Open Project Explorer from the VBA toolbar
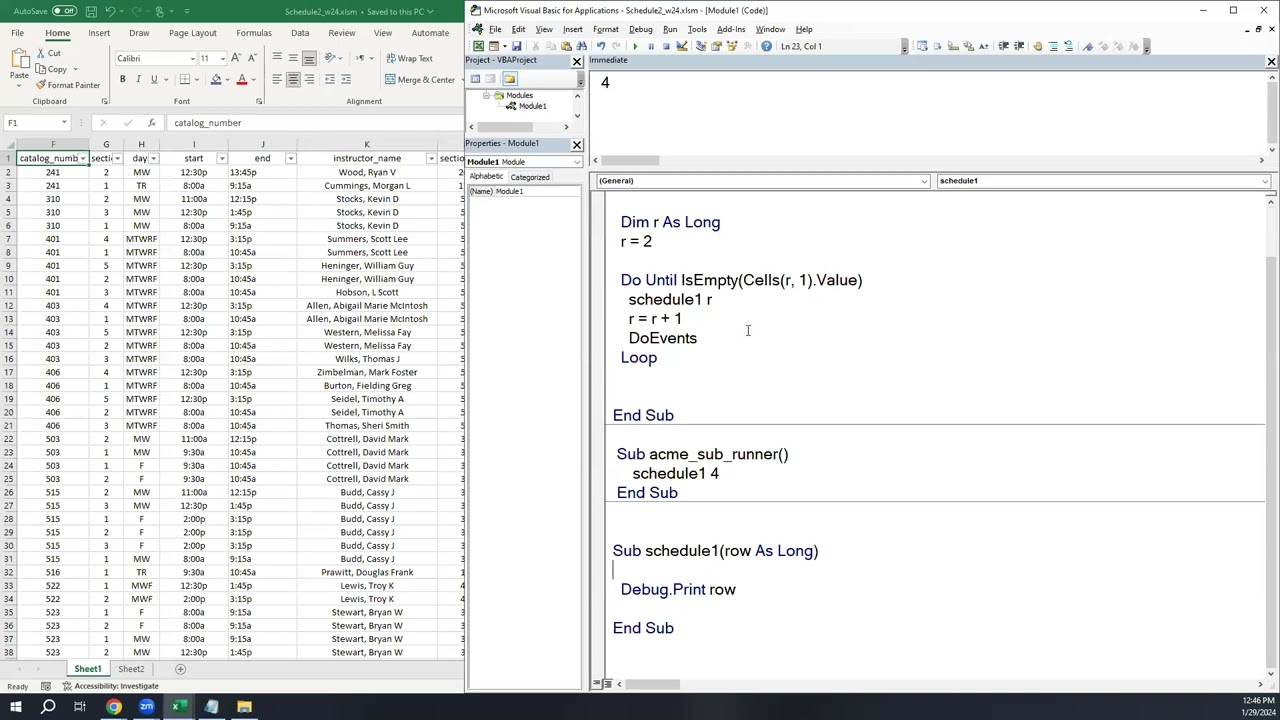Image resolution: width=1280 pixels, height=720 pixels. point(701,46)
